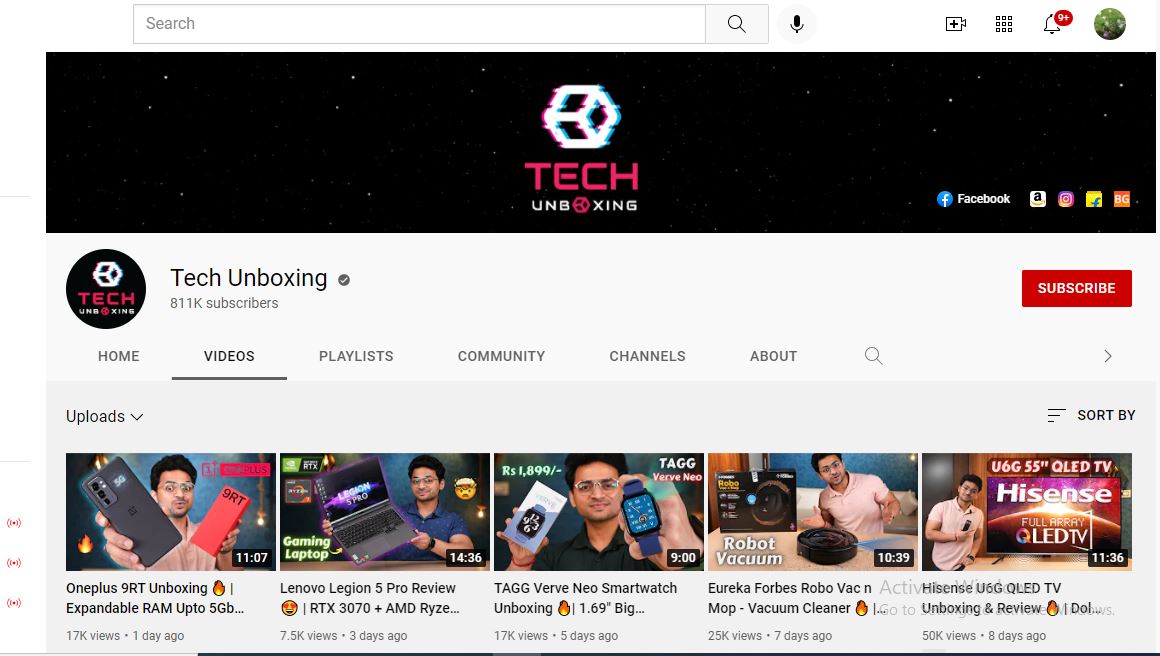
Task: Open notifications bell
Action: click(1053, 23)
